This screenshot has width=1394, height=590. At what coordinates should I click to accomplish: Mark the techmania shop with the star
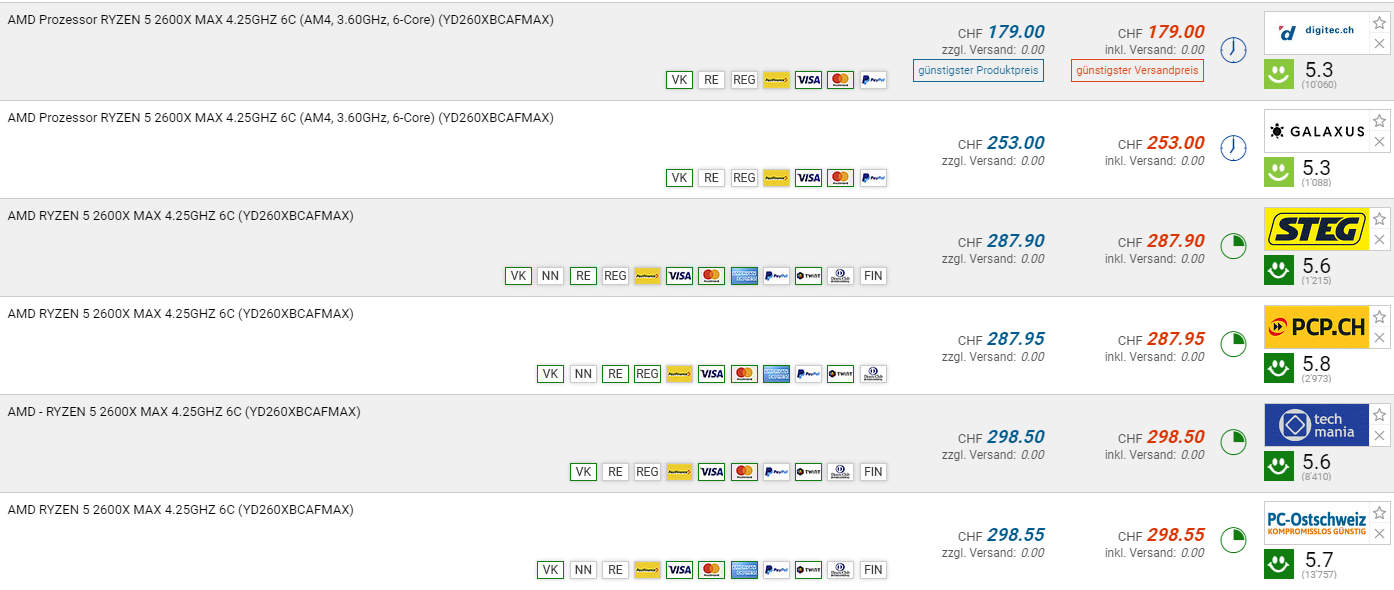pyautogui.click(x=1380, y=415)
